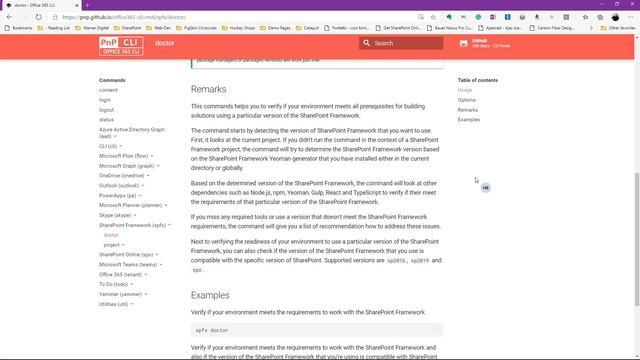
Task: Jump to Examples in table of contents
Action: click(469, 120)
